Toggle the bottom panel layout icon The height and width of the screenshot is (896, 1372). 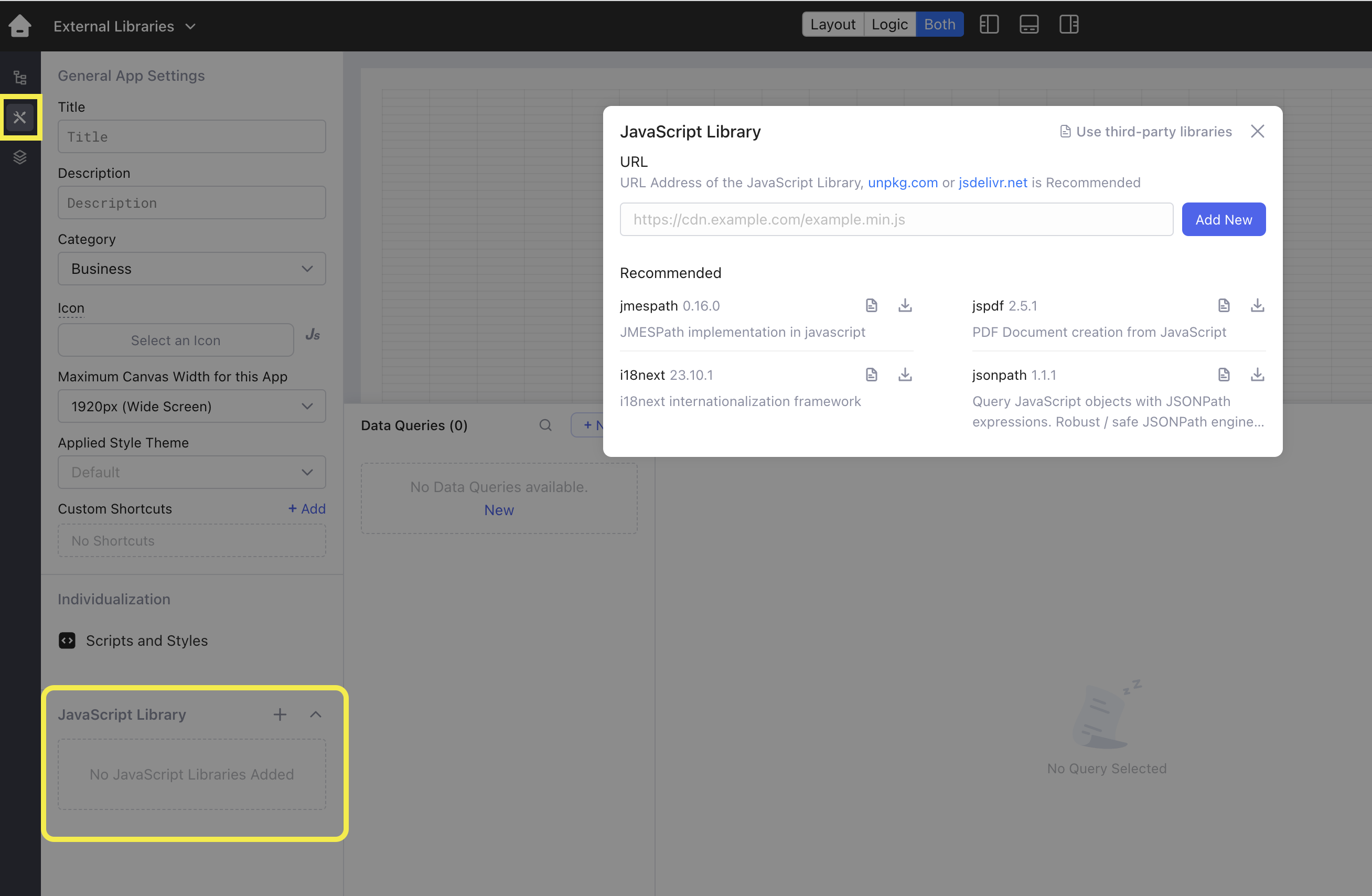click(1028, 24)
